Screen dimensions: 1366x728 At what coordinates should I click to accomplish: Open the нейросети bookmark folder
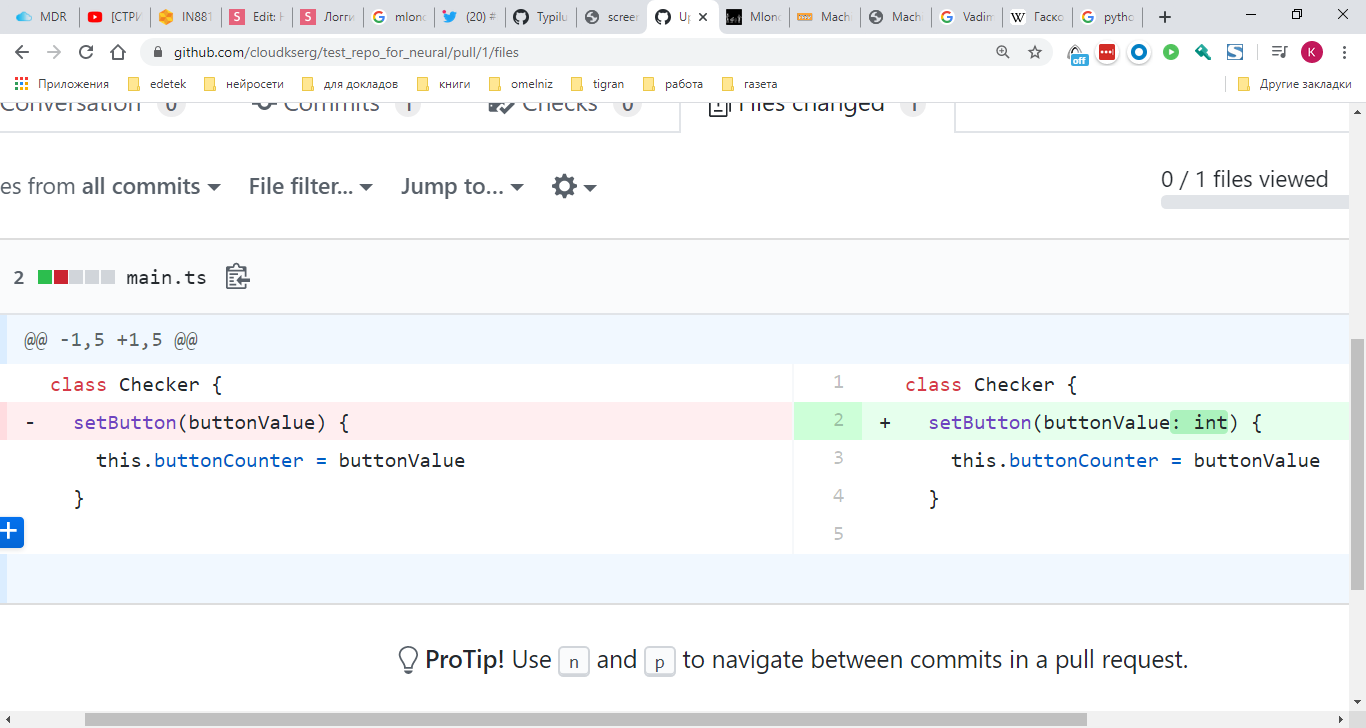point(243,84)
